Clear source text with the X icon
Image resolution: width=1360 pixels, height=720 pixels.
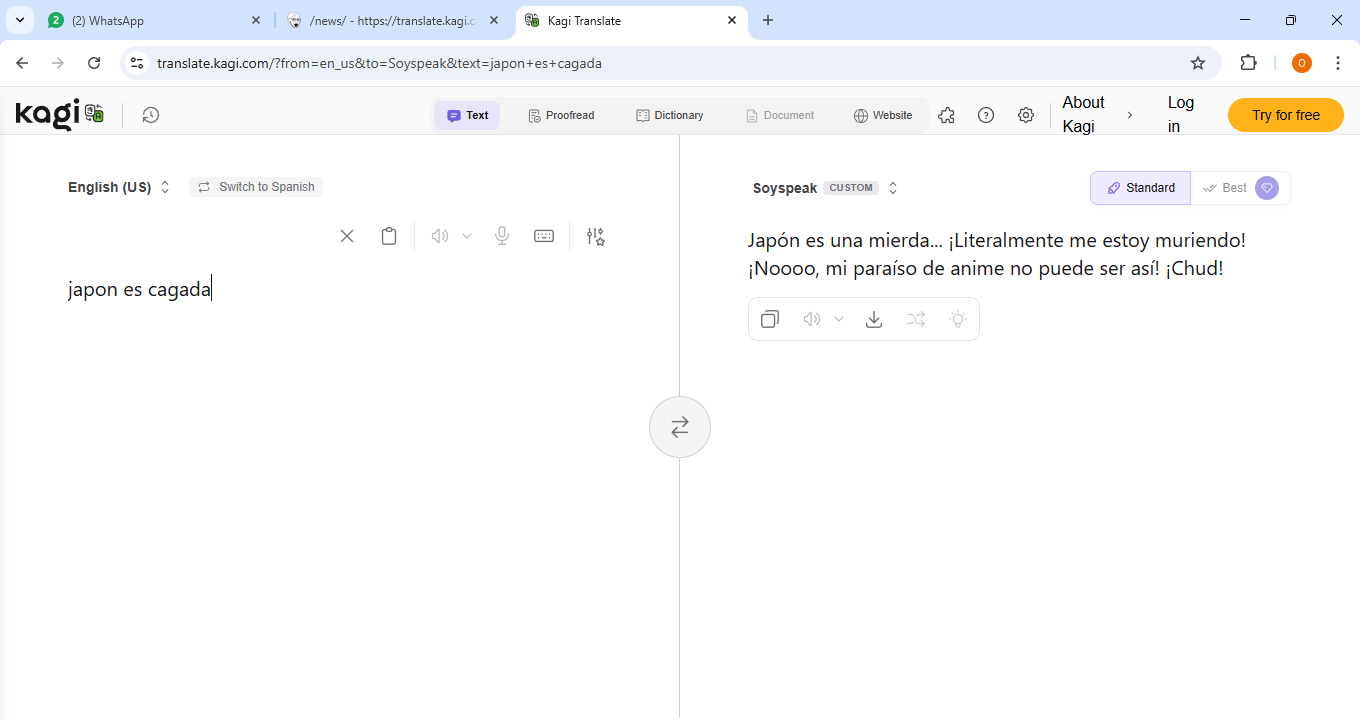[347, 236]
